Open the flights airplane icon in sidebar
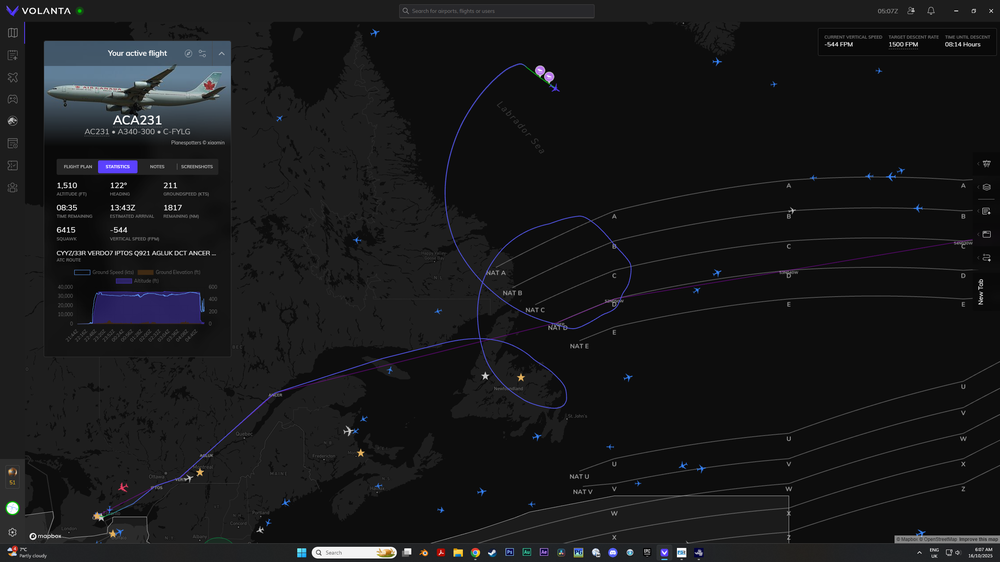1000x562 pixels. coord(12,77)
